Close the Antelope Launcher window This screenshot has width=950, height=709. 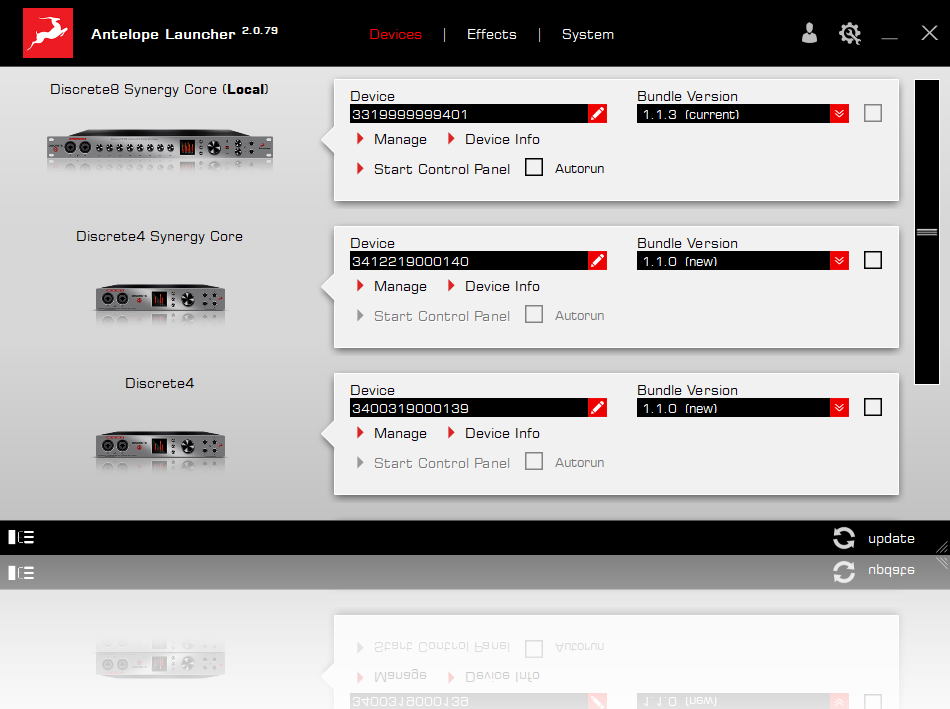(x=929, y=33)
